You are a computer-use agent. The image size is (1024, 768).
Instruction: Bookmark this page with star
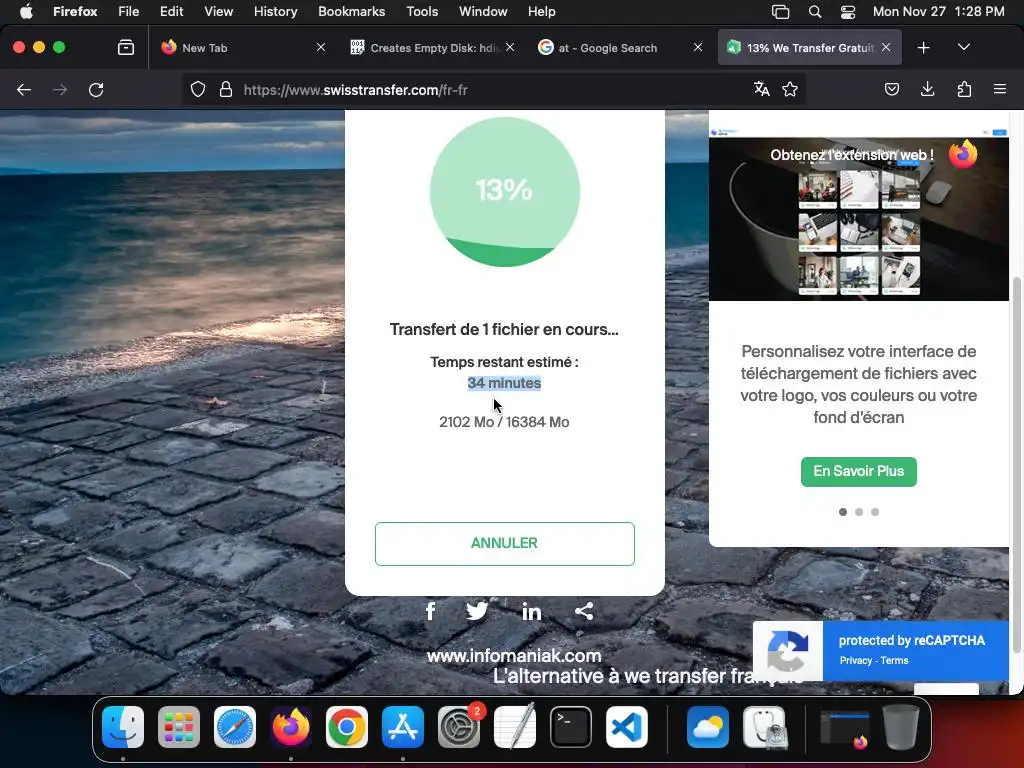click(790, 89)
